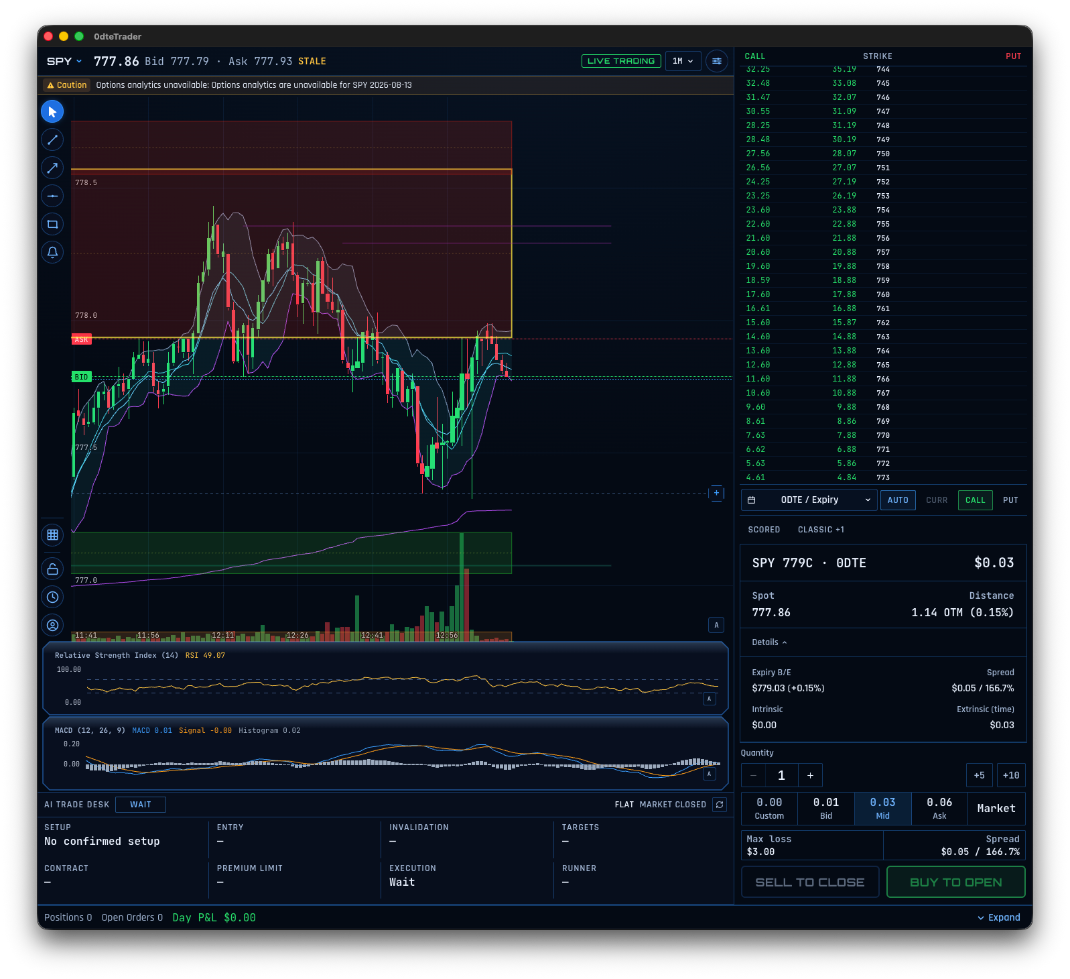Increase quantity with plus button
The height and width of the screenshot is (979, 1070).
click(x=810, y=776)
